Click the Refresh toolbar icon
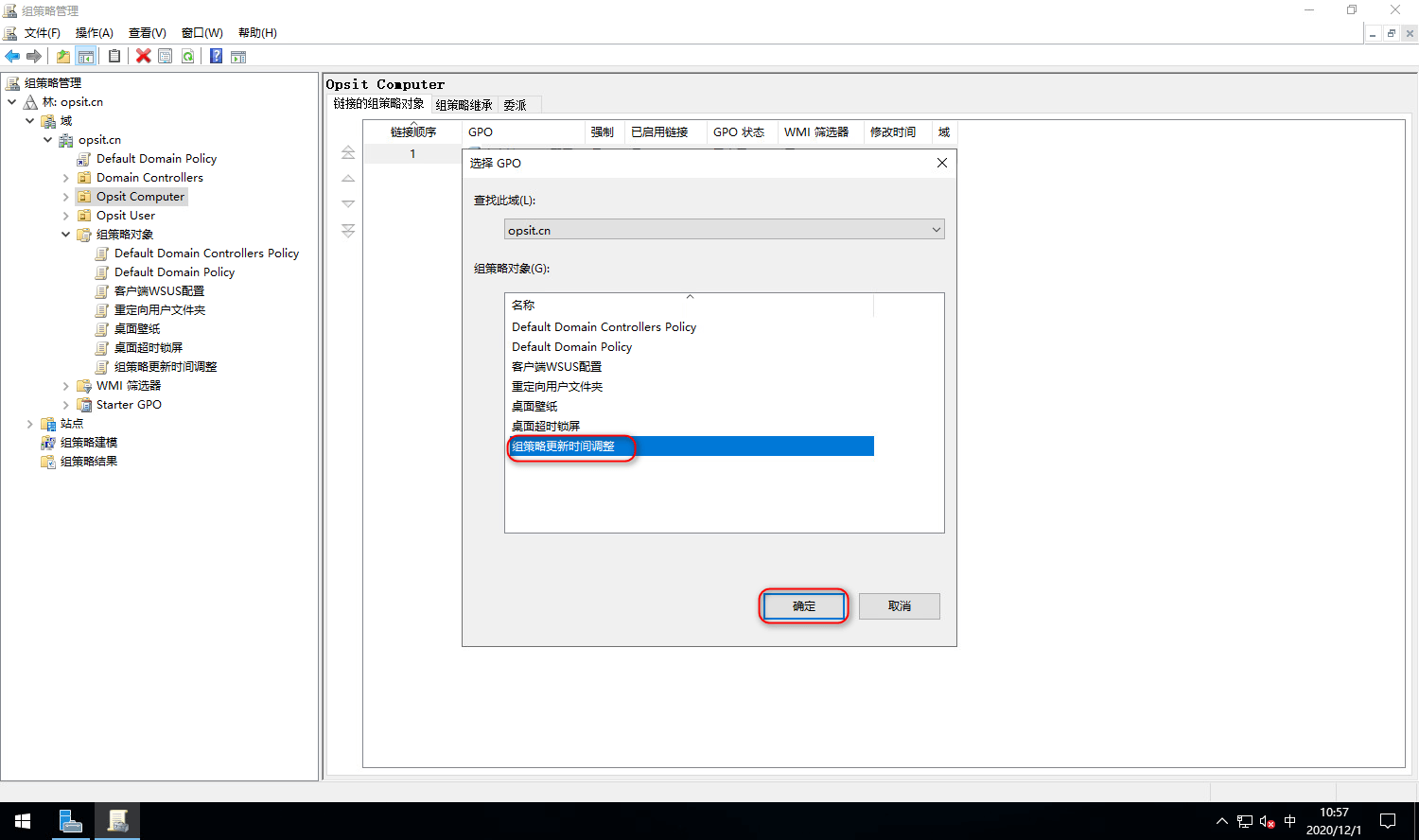This screenshot has width=1419, height=840. (x=188, y=57)
